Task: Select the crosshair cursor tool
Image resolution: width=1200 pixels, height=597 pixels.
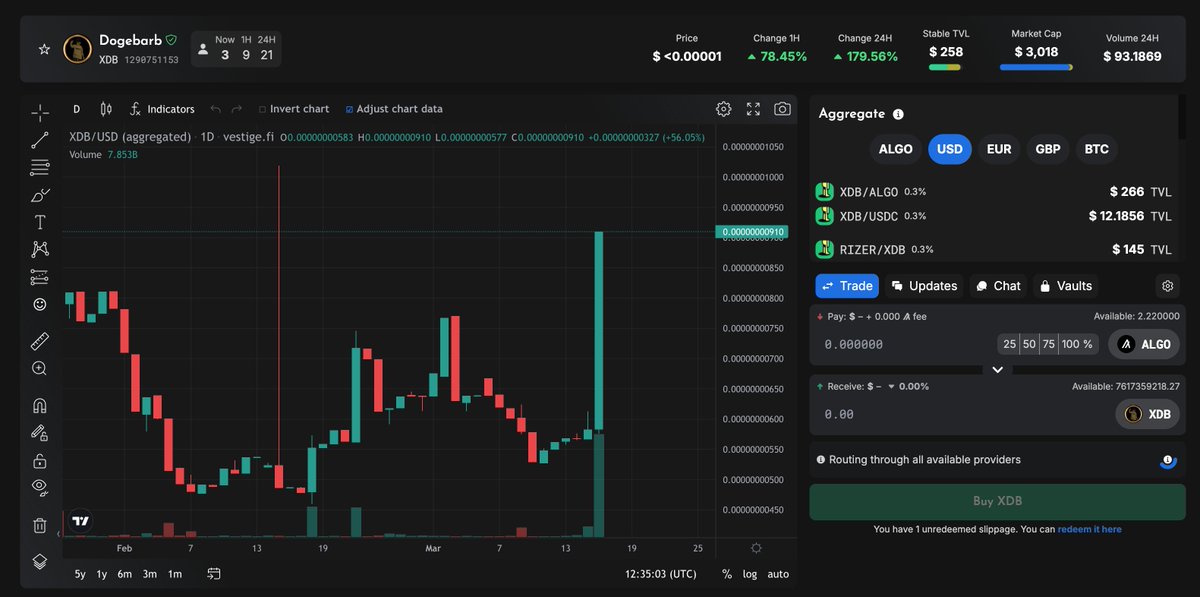Action: (x=39, y=112)
